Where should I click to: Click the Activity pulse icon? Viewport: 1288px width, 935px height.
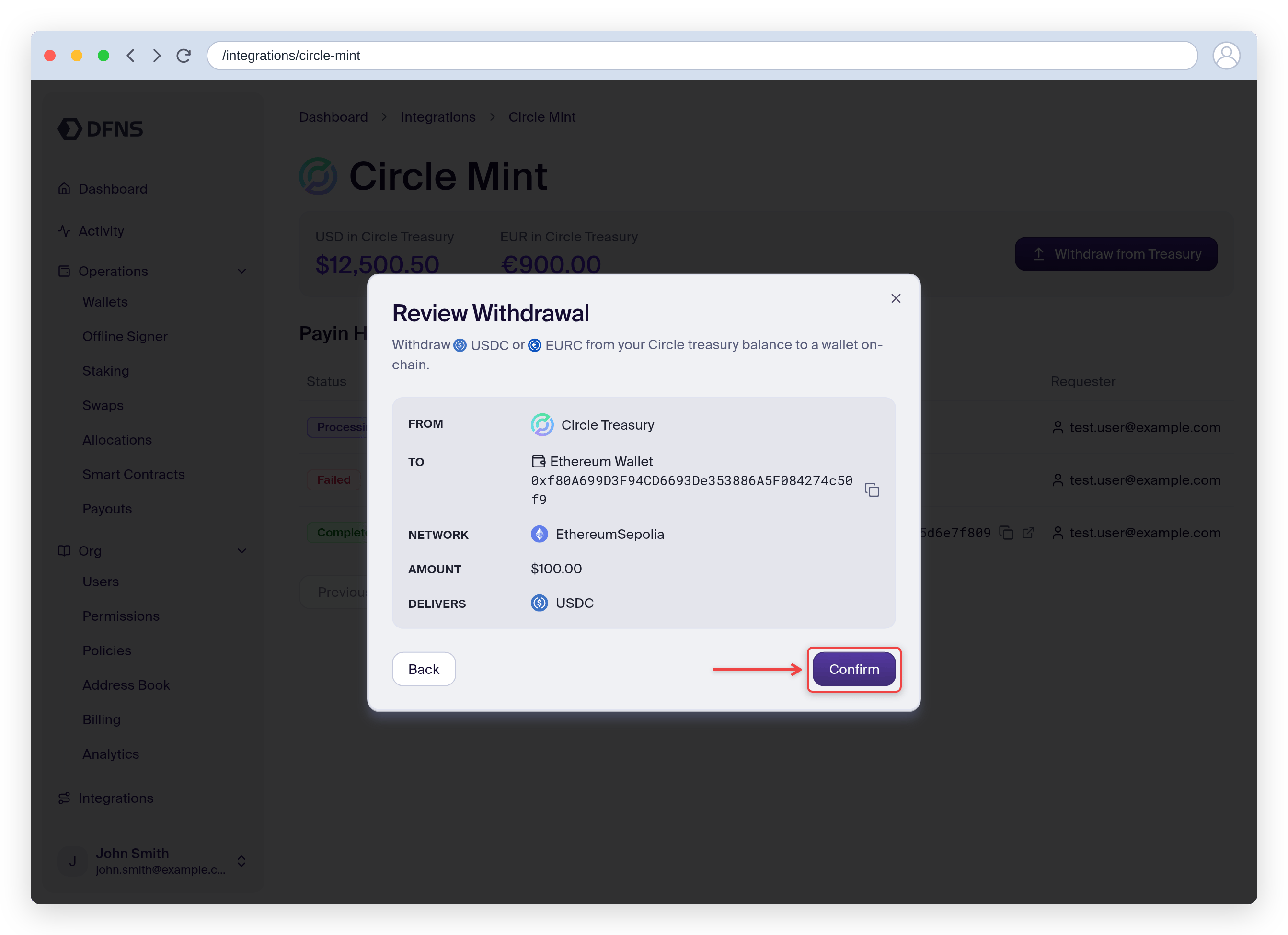[x=64, y=231]
